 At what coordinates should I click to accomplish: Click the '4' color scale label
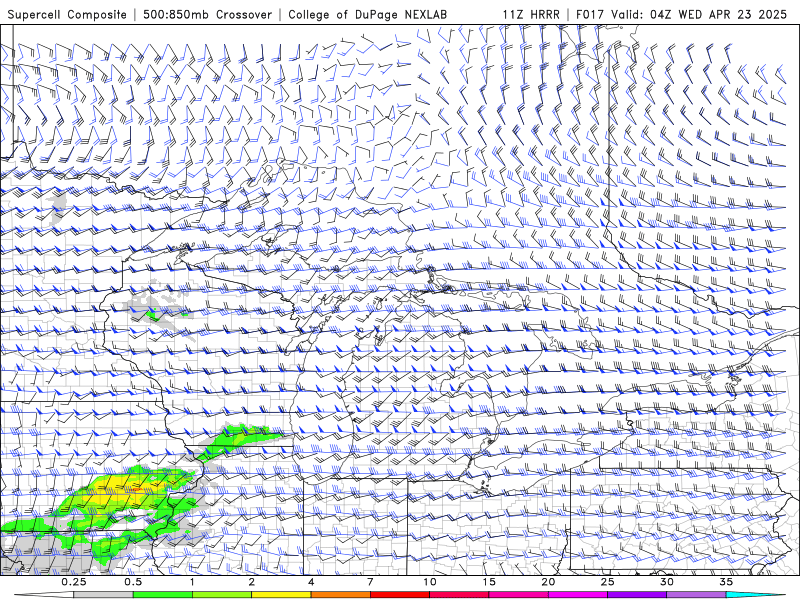[x=311, y=582]
